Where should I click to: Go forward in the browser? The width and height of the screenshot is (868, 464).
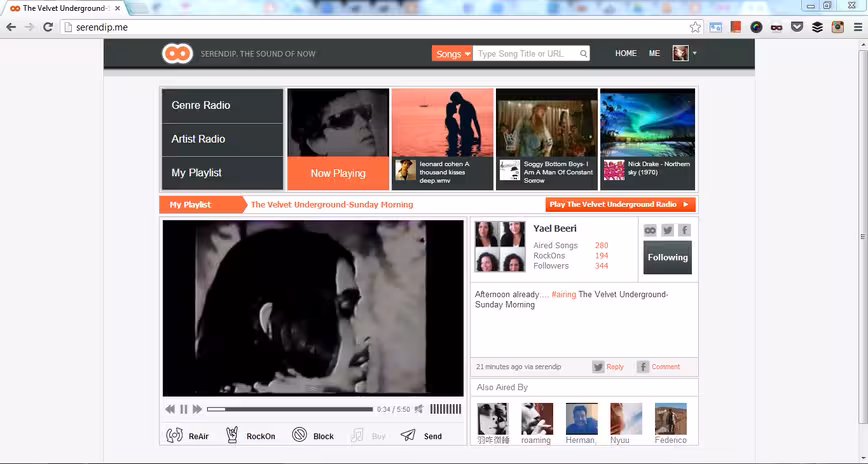29,27
